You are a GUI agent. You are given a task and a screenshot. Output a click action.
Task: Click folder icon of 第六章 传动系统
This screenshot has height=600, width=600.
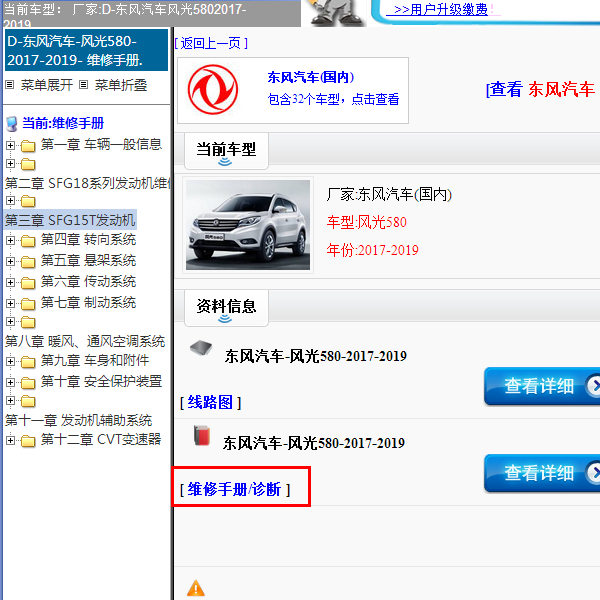(x=28, y=283)
